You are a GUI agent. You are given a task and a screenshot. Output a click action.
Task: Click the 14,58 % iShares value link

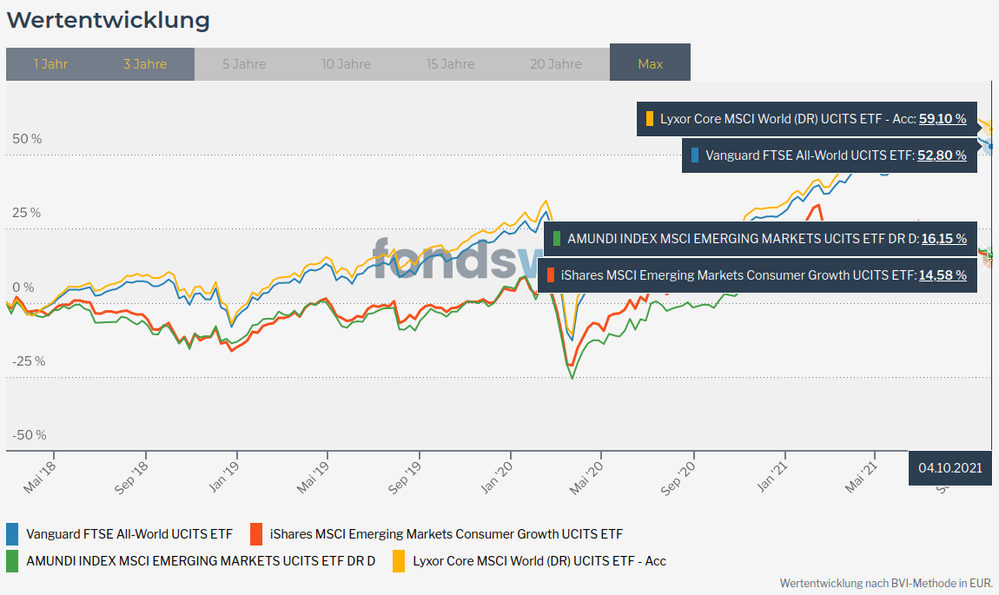pyautogui.click(x=942, y=274)
